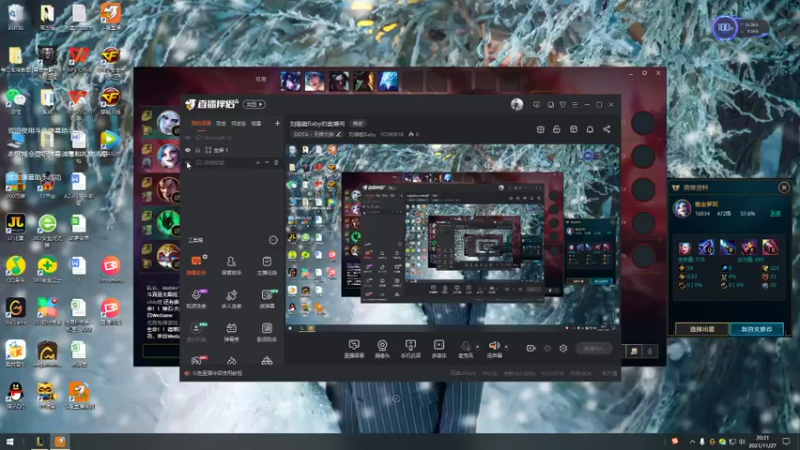Toggle preview eye icon beside settings gear
The height and width of the screenshot is (450, 800).
coord(547,348)
